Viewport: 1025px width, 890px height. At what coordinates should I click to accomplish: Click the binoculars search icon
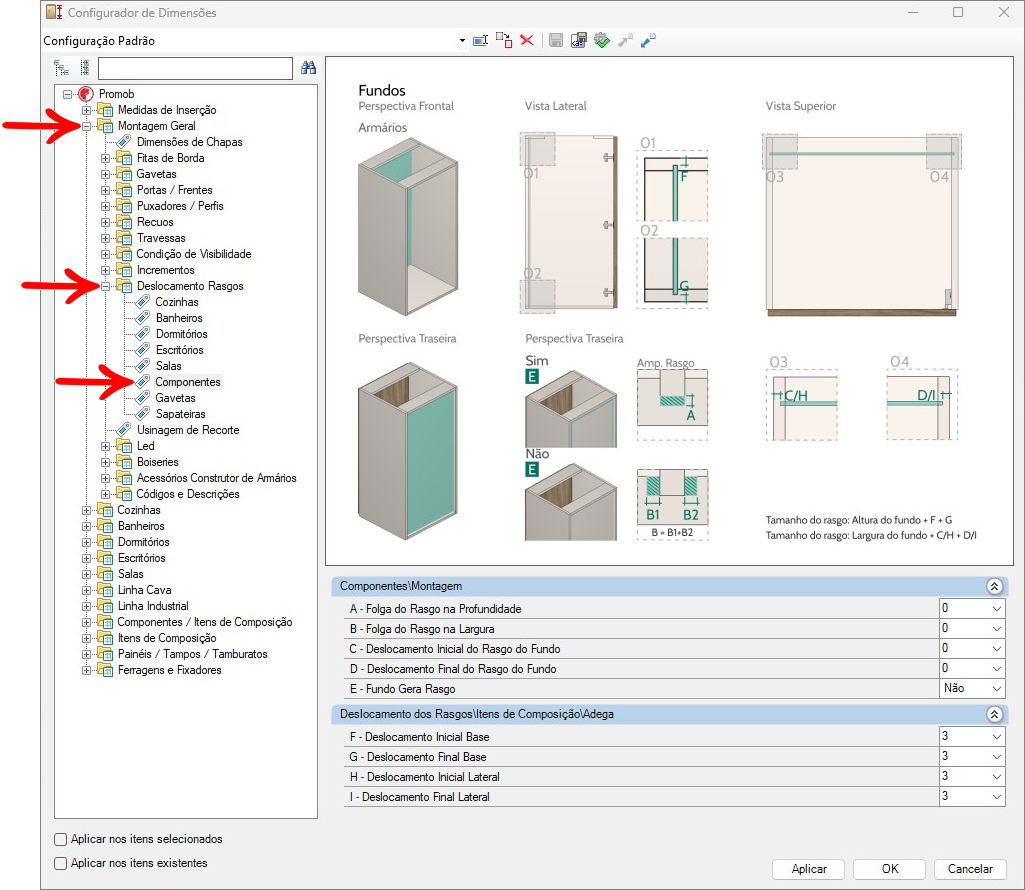pyautogui.click(x=308, y=68)
